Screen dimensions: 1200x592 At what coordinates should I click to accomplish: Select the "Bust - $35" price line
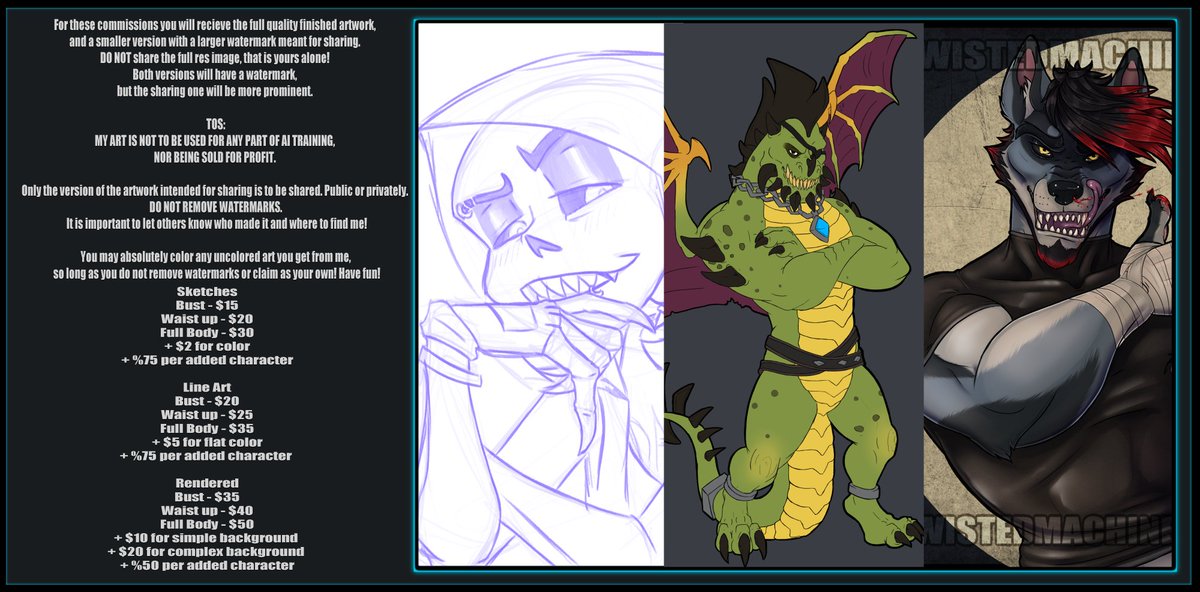pyautogui.click(x=209, y=496)
